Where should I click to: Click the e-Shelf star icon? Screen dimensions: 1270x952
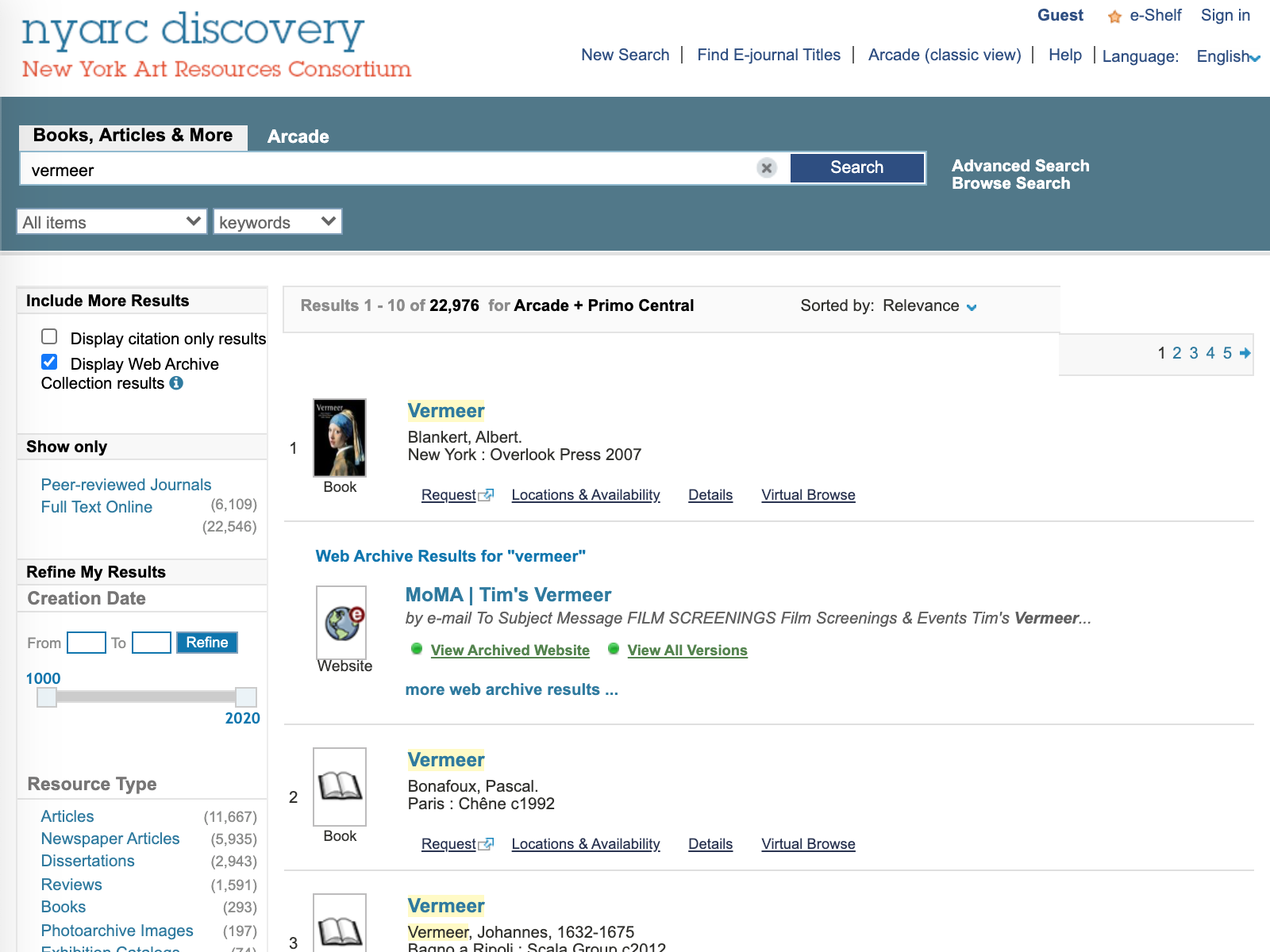[x=1114, y=15]
